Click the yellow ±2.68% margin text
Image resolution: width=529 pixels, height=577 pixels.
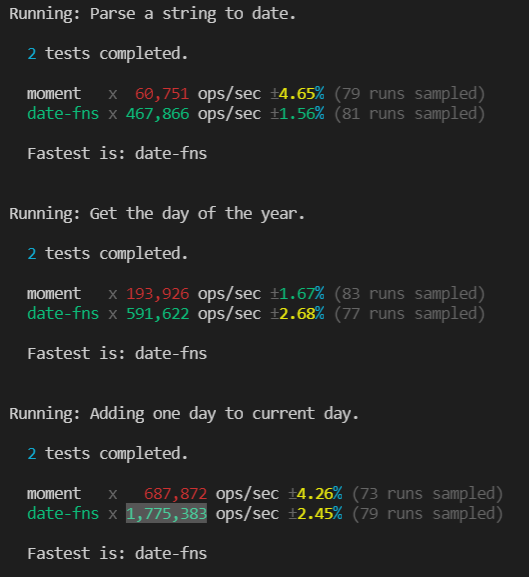point(298,314)
